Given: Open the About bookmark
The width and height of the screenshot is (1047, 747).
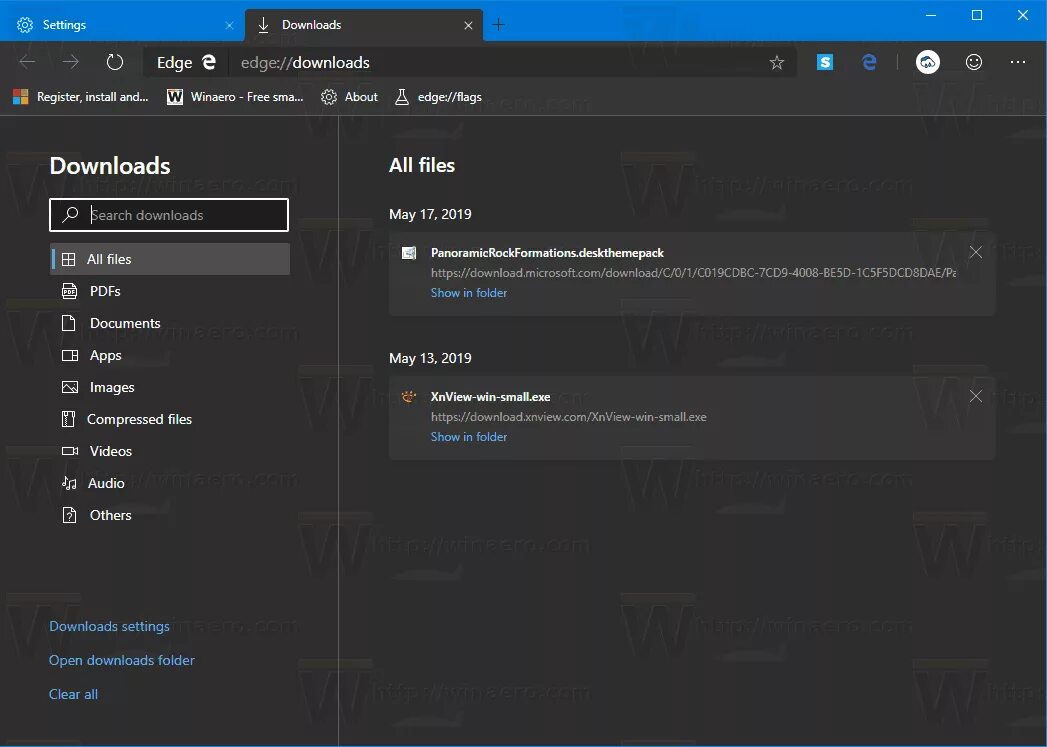Looking at the screenshot, I should point(349,97).
